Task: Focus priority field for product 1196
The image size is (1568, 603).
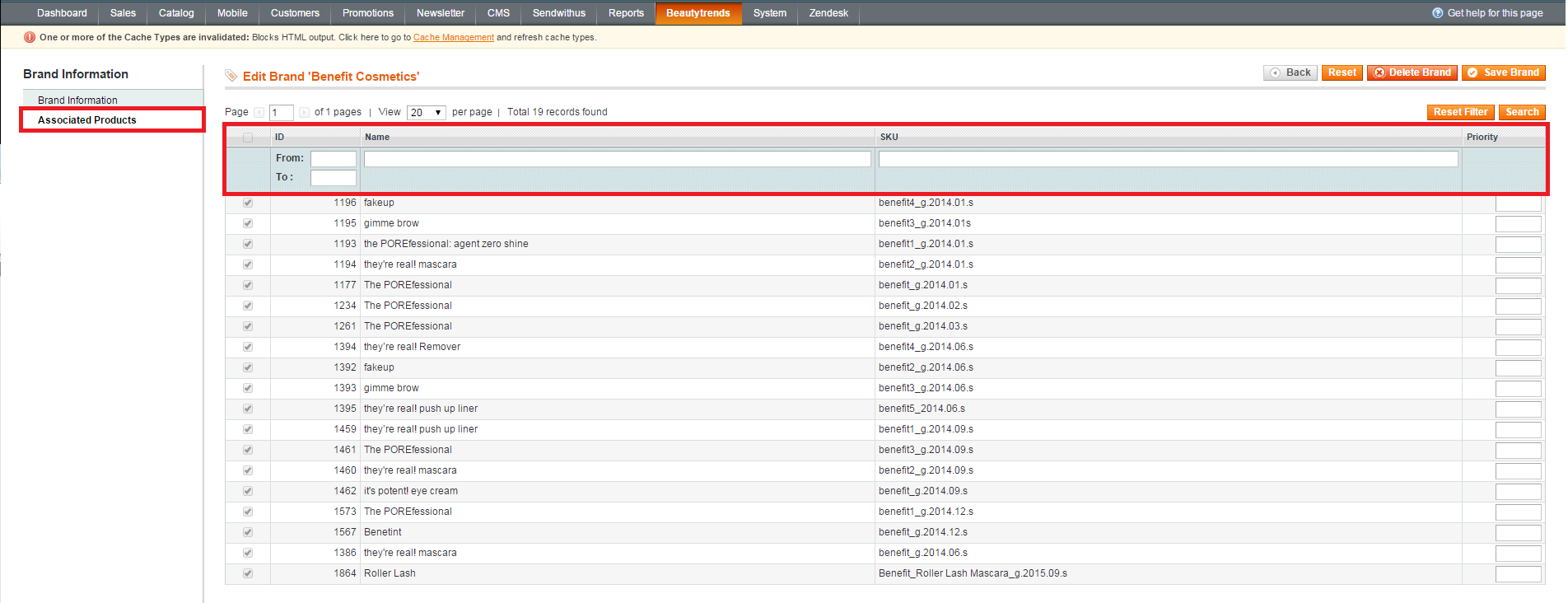Action: coord(1519,203)
